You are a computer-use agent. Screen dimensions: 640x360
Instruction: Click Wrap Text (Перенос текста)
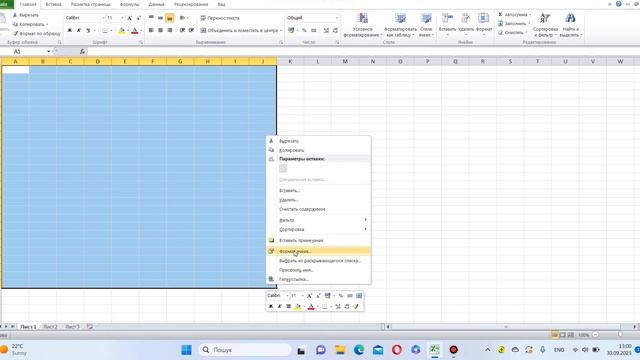pos(220,18)
